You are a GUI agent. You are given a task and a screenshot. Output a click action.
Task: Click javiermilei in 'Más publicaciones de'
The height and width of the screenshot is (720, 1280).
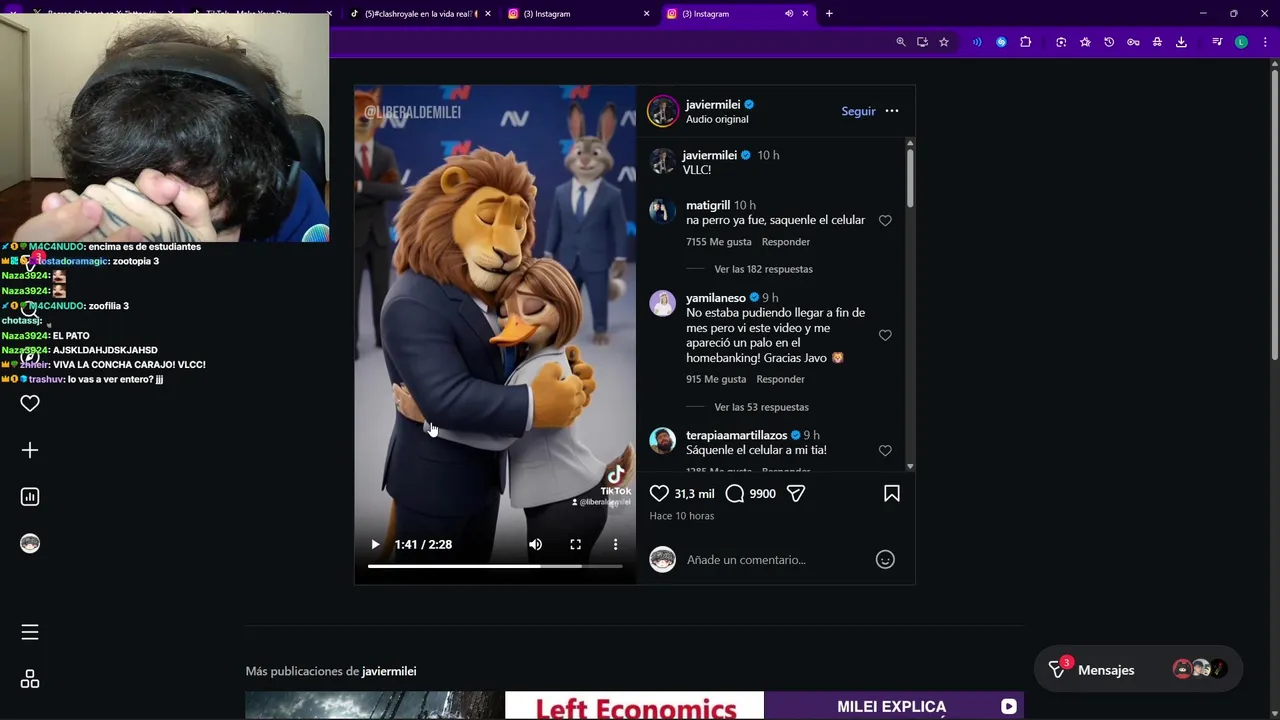click(389, 671)
